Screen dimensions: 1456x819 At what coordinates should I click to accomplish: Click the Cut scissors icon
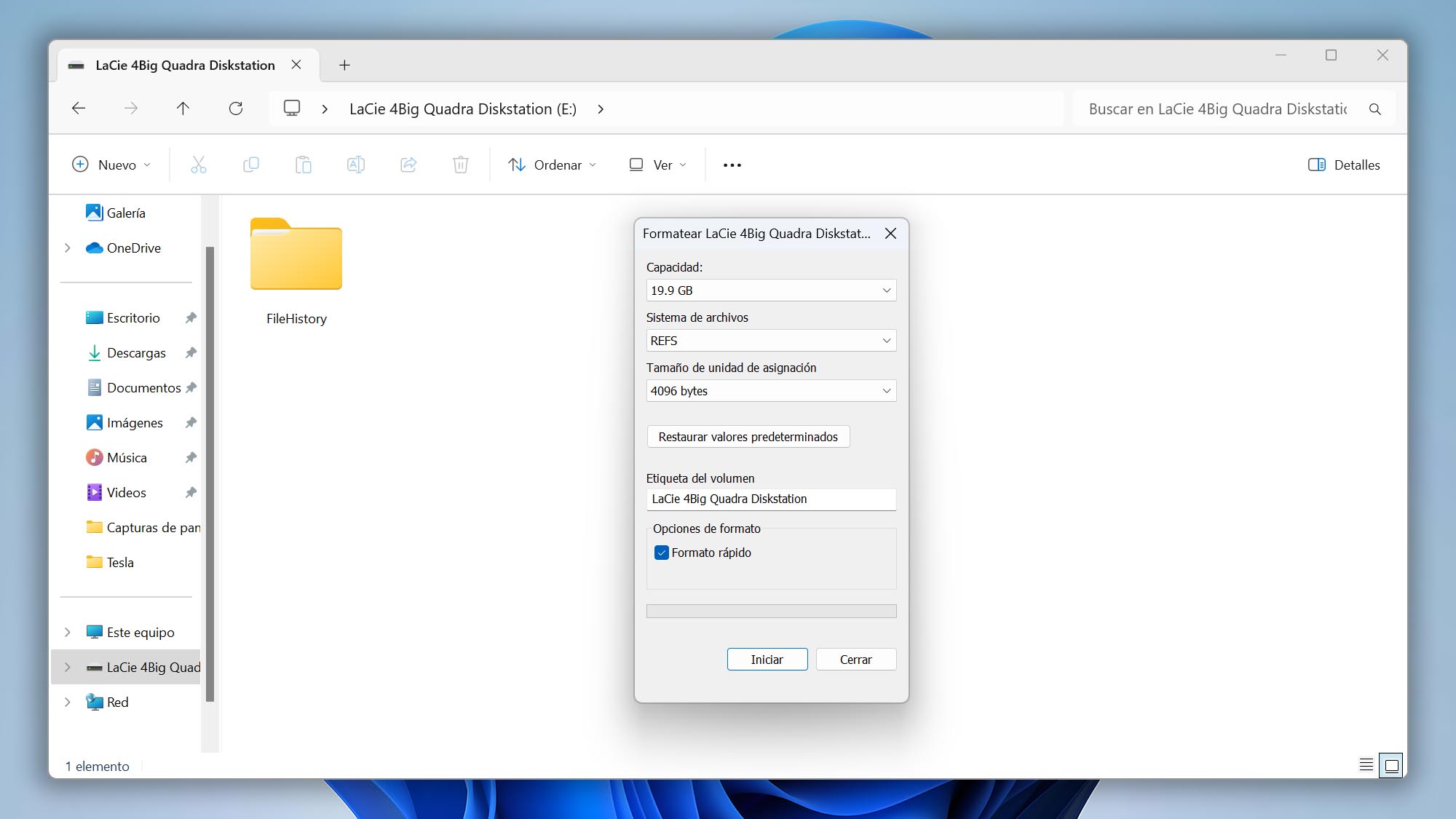(x=198, y=165)
